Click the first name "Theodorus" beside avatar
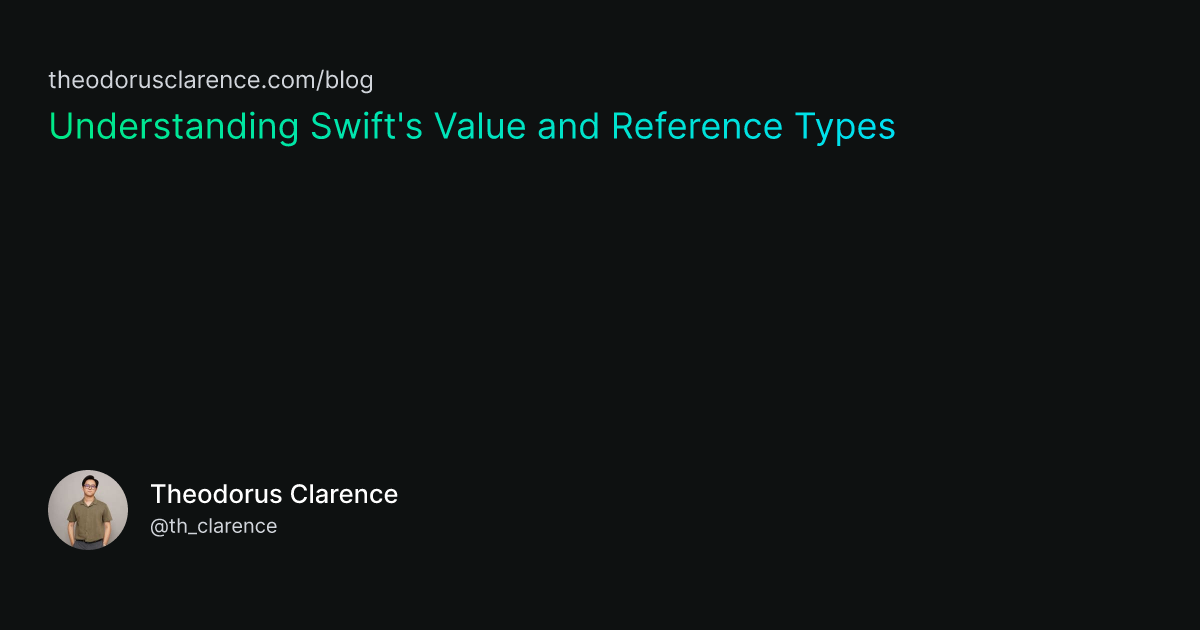 click(x=216, y=494)
